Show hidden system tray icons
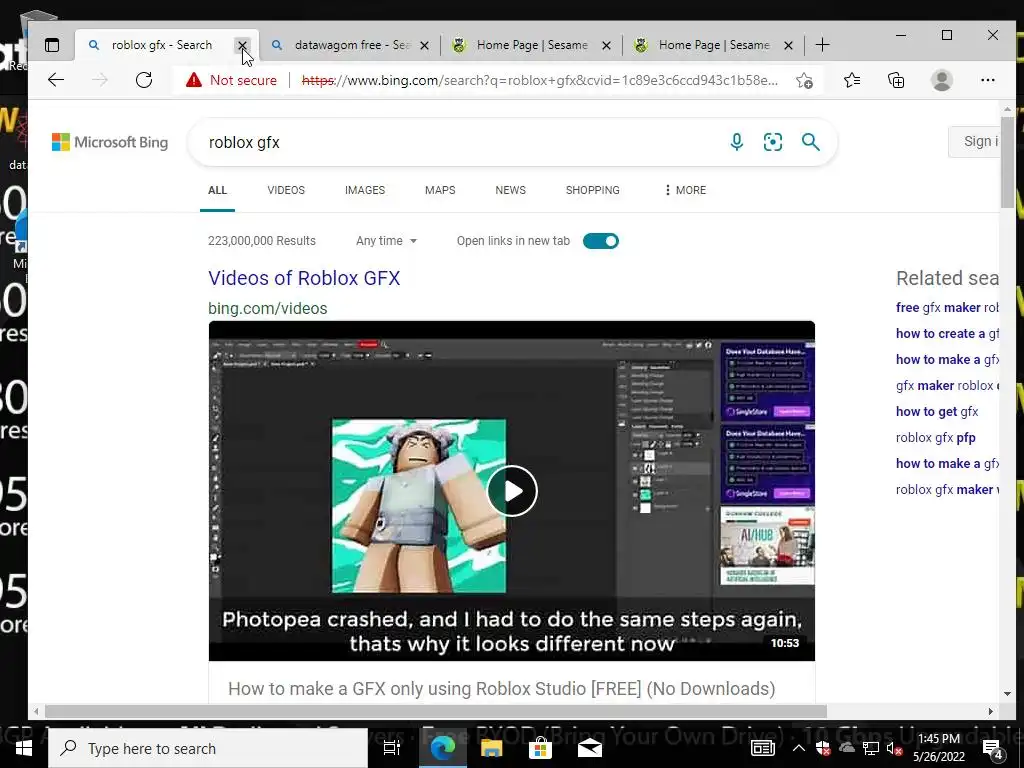 click(x=799, y=748)
